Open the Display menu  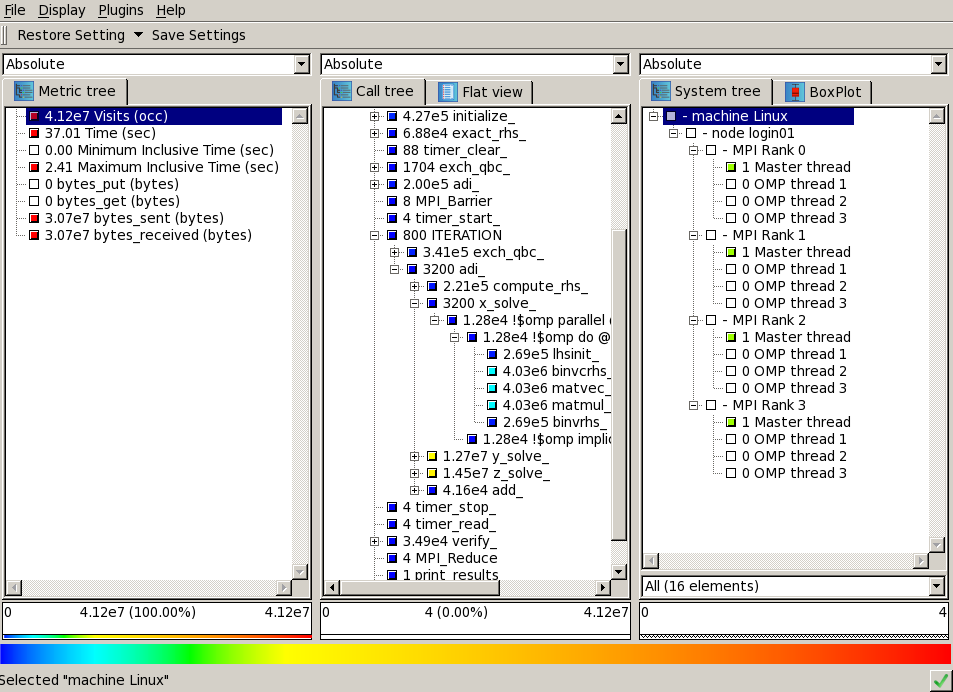61,10
